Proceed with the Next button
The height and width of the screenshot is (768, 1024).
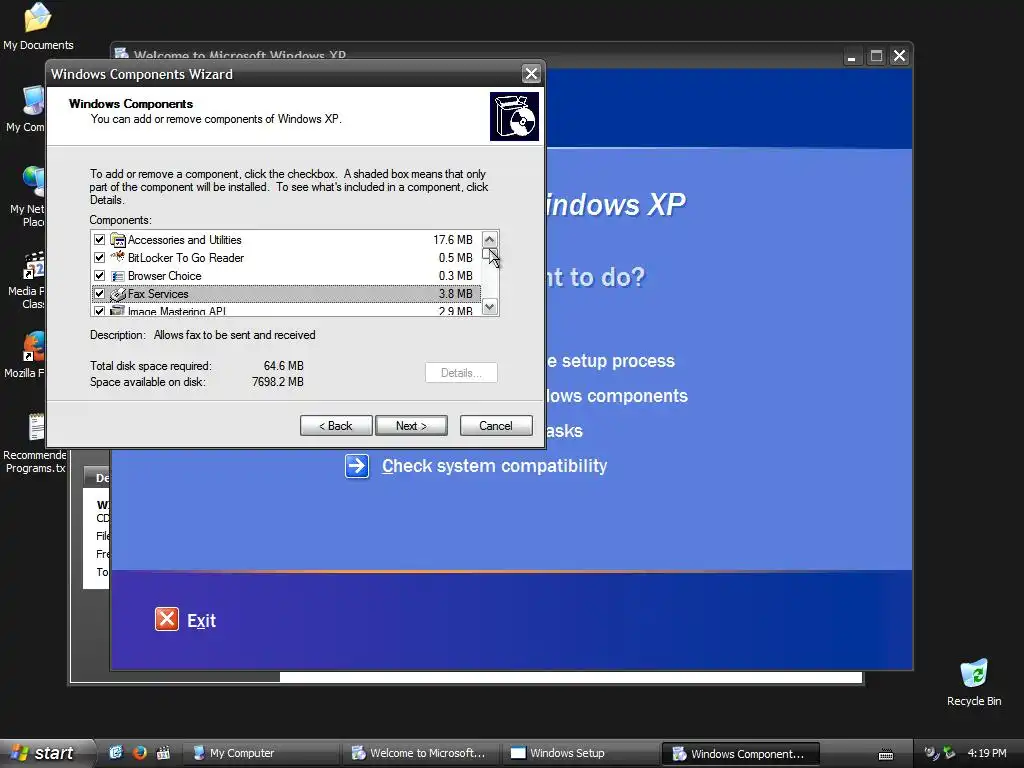(x=411, y=426)
